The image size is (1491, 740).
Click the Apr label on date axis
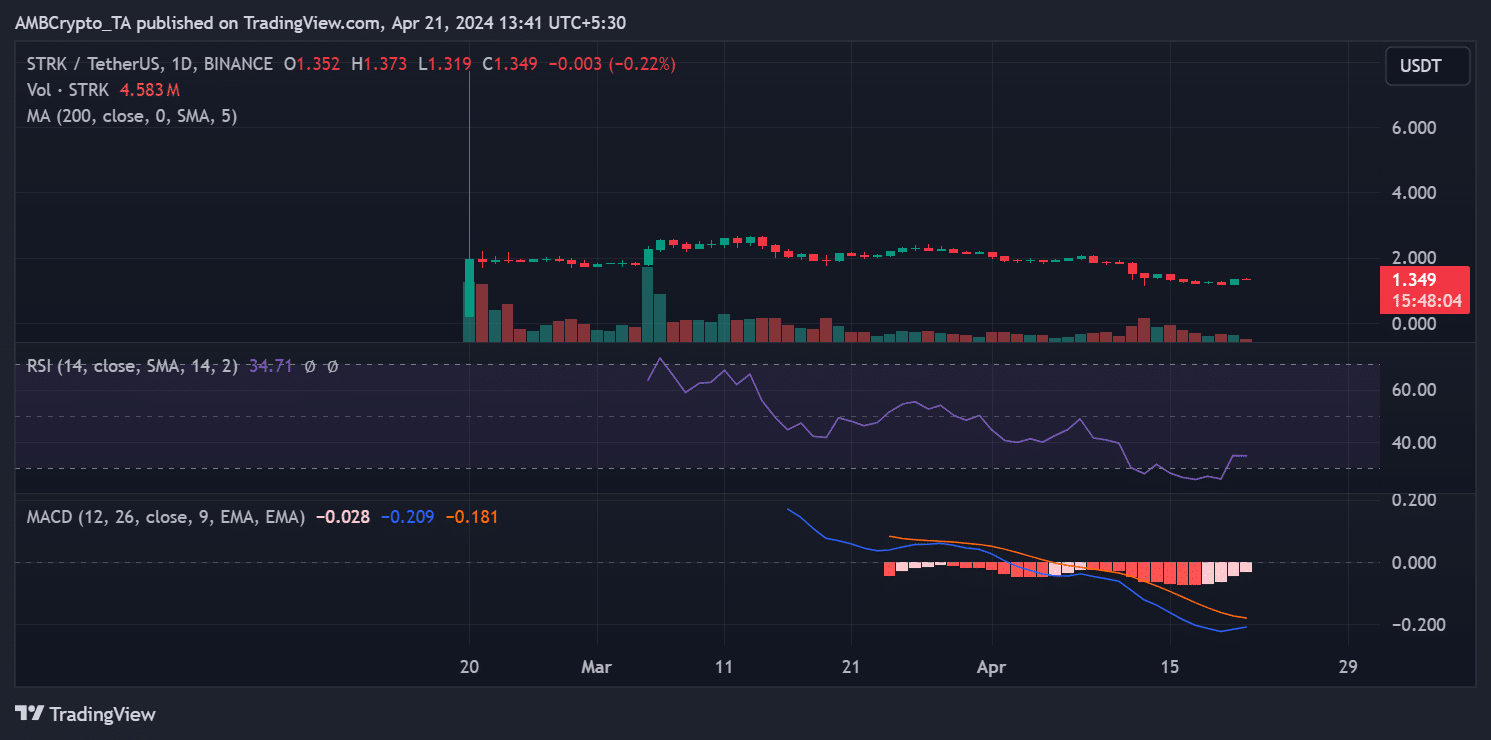click(x=993, y=666)
